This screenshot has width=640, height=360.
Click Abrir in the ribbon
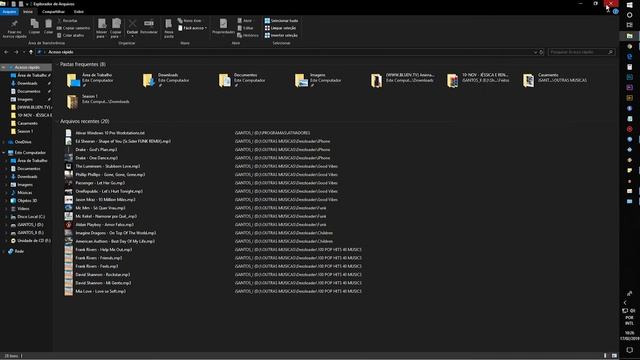[x=244, y=20]
